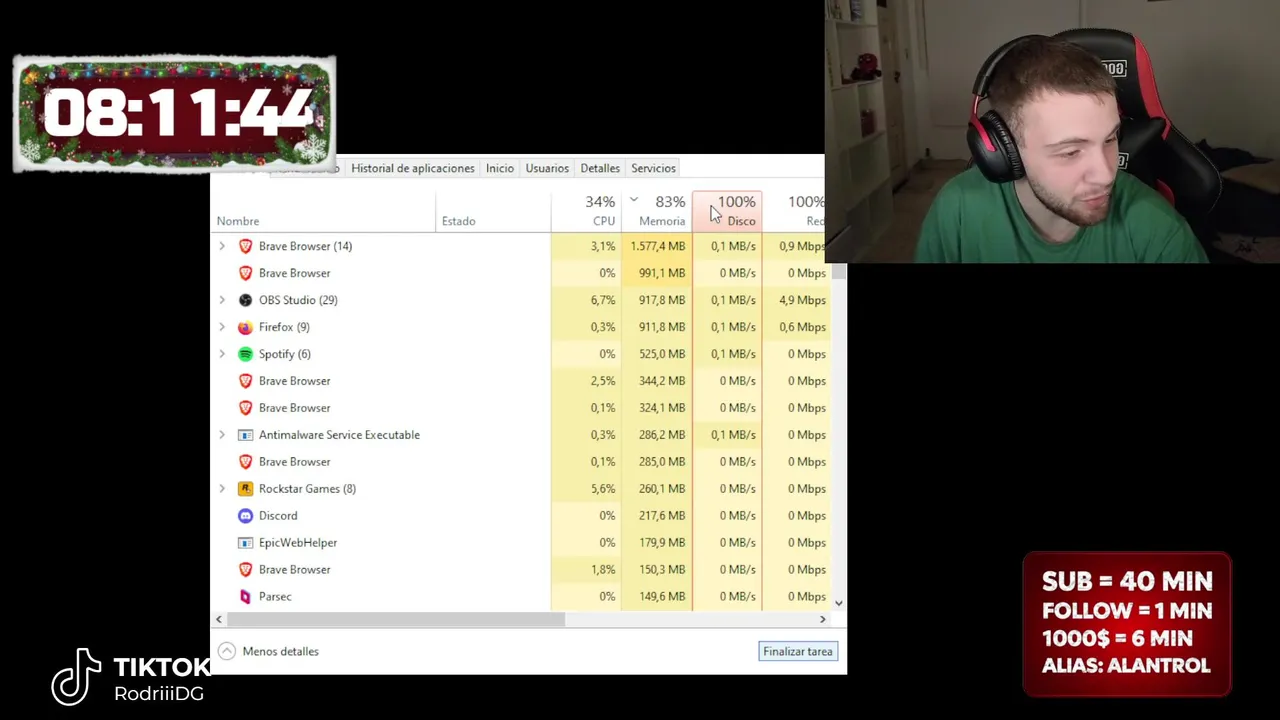Switch to the Inicio tab
The width and height of the screenshot is (1280, 720).
pyautogui.click(x=500, y=168)
